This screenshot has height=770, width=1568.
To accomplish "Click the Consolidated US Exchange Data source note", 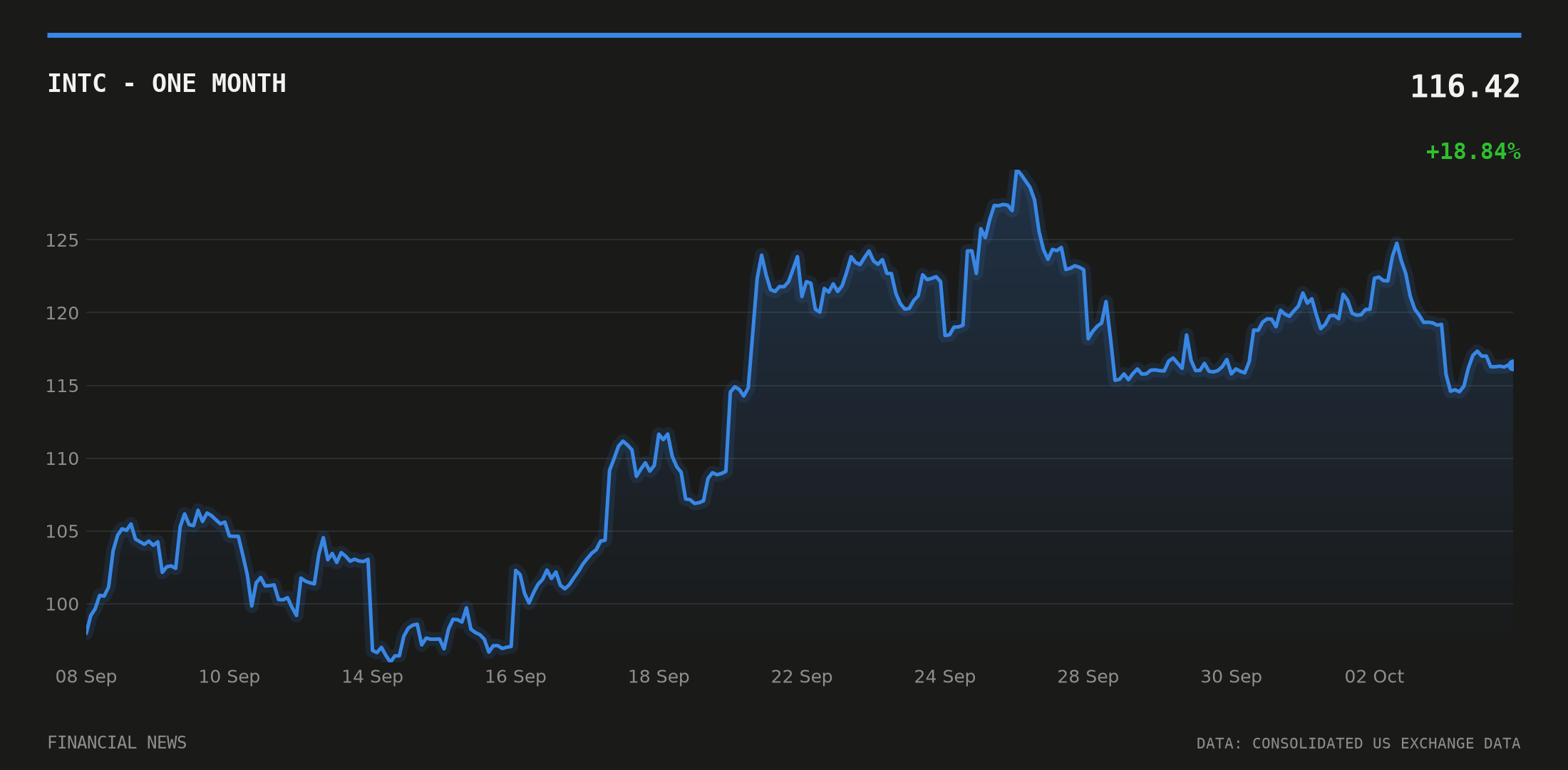I will 1358,744.
